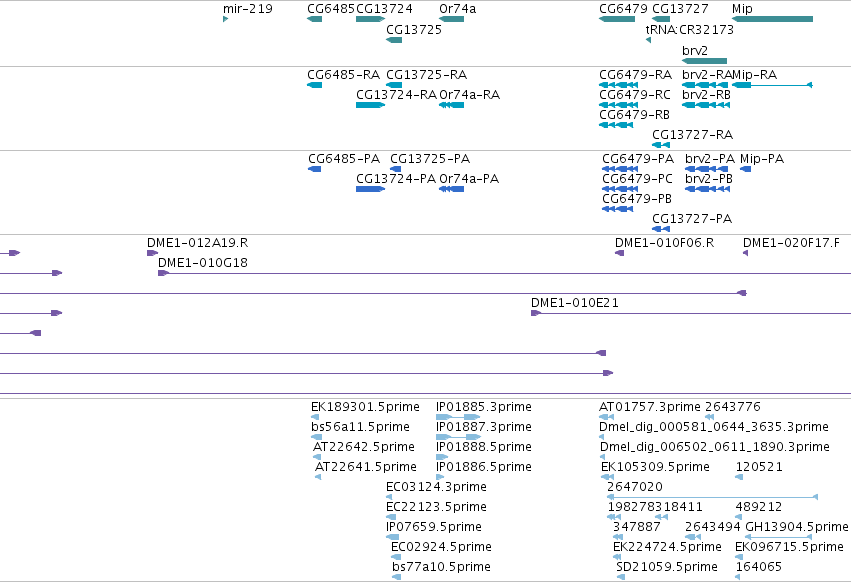Click the EC03124.3prime EST label
This screenshot has height=582, width=851.
[x=436, y=487]
